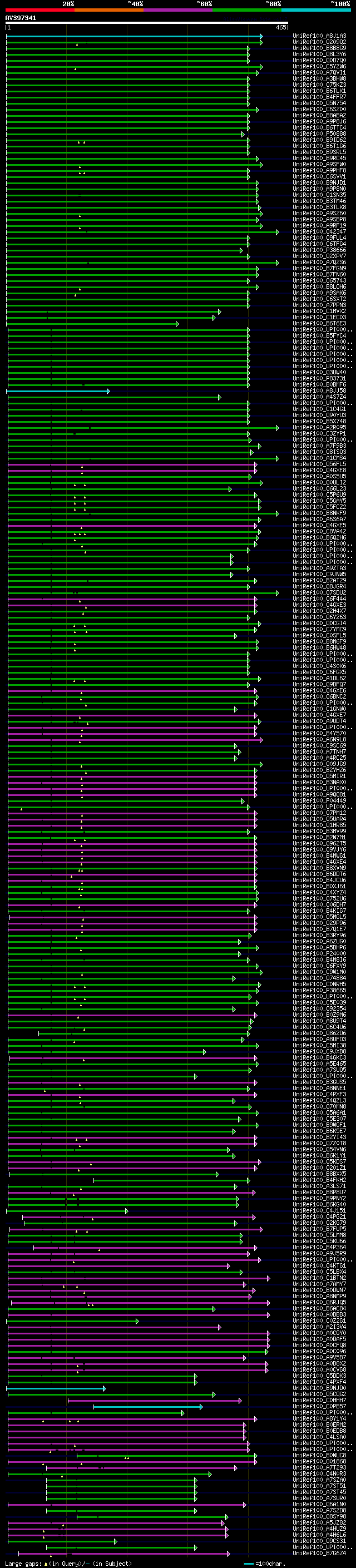Click the UniRef100_P50888 label
The height and width of the screenshot is (1568, 356).
pos(319,134)
